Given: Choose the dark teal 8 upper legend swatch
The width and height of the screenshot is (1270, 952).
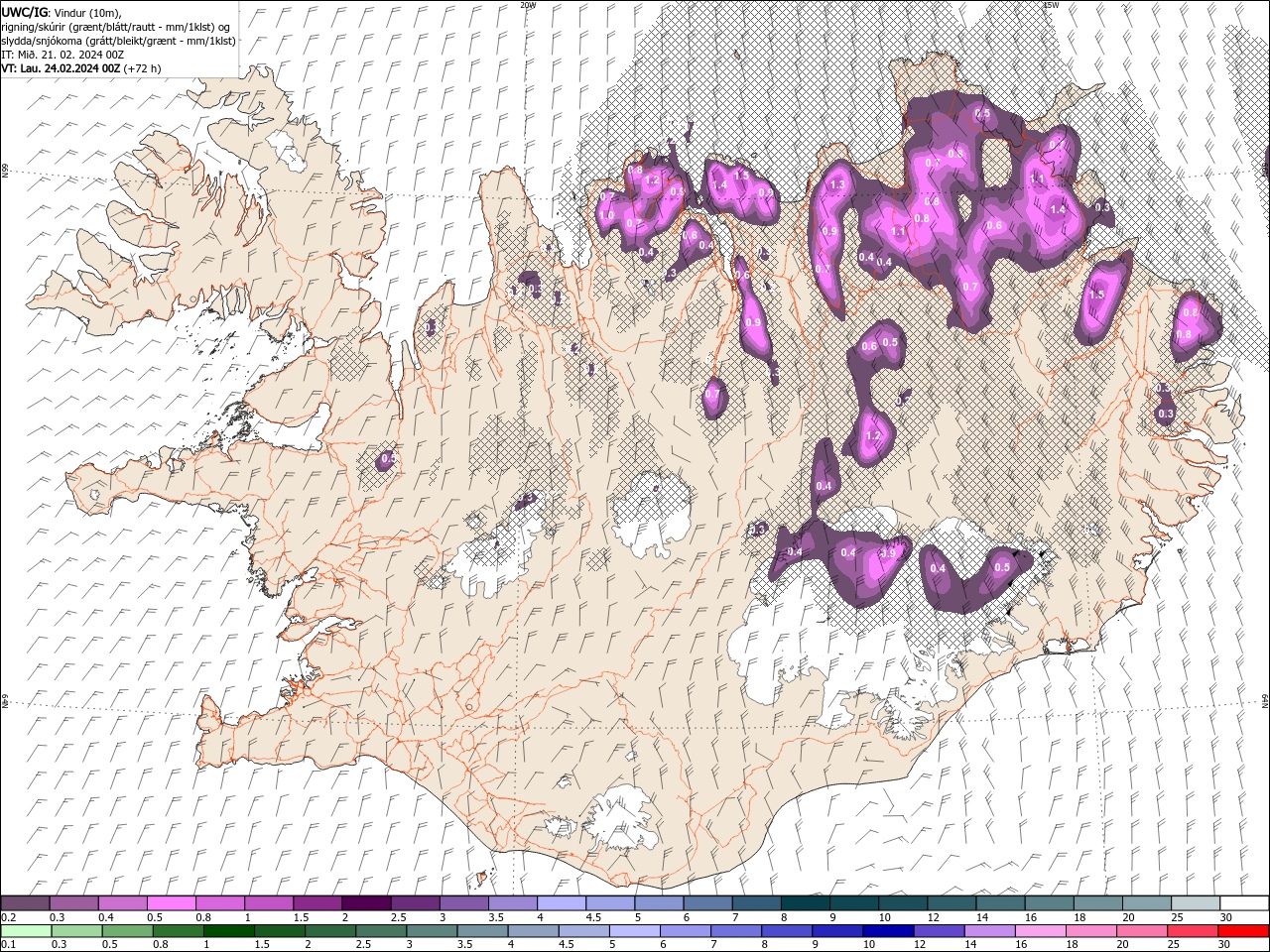Looking at the screenshot, I should tap(805, 903).
